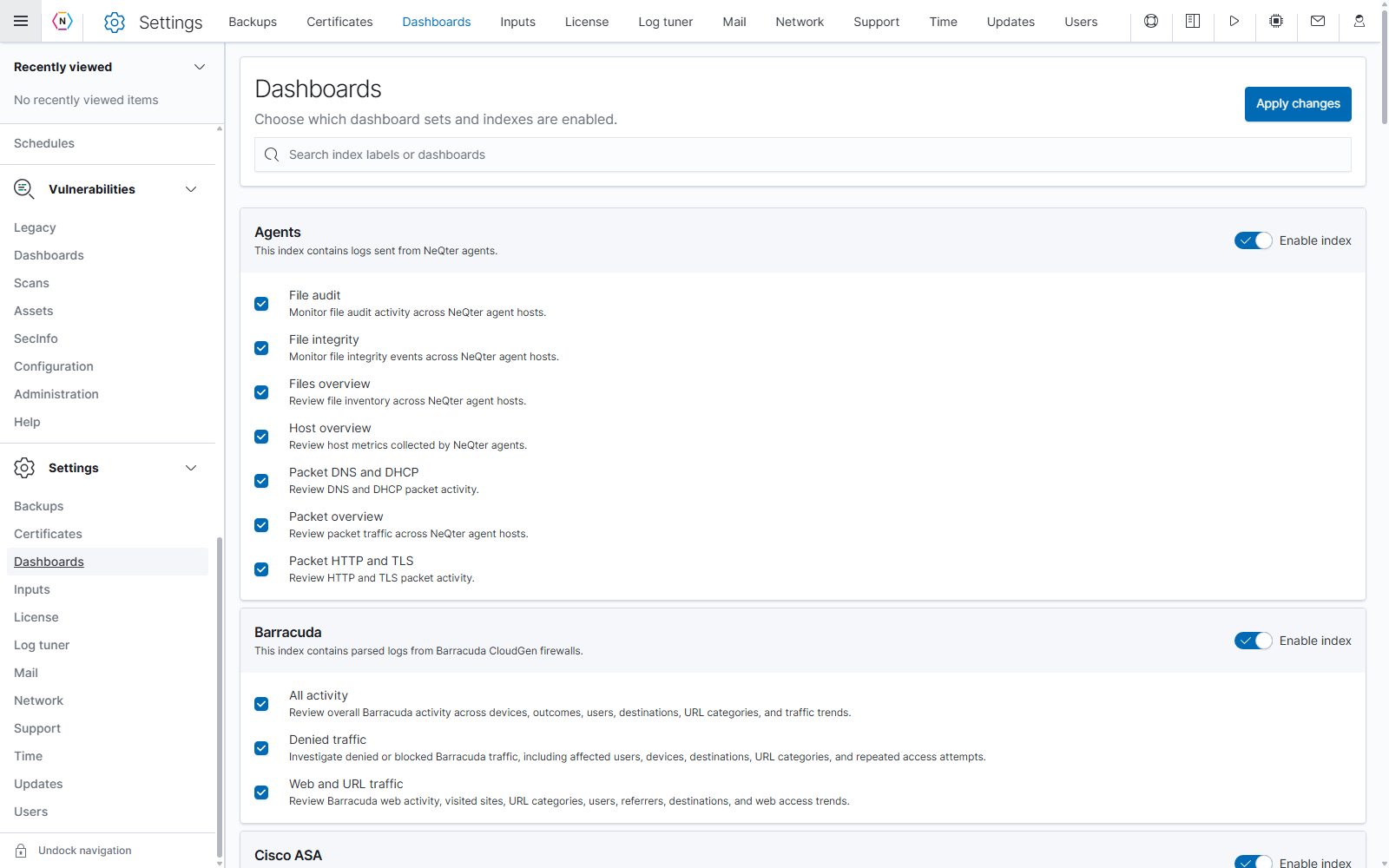Open Schedules in the sidebar
The height and width of the screenshot is (868, 1389).
(44, 143)
